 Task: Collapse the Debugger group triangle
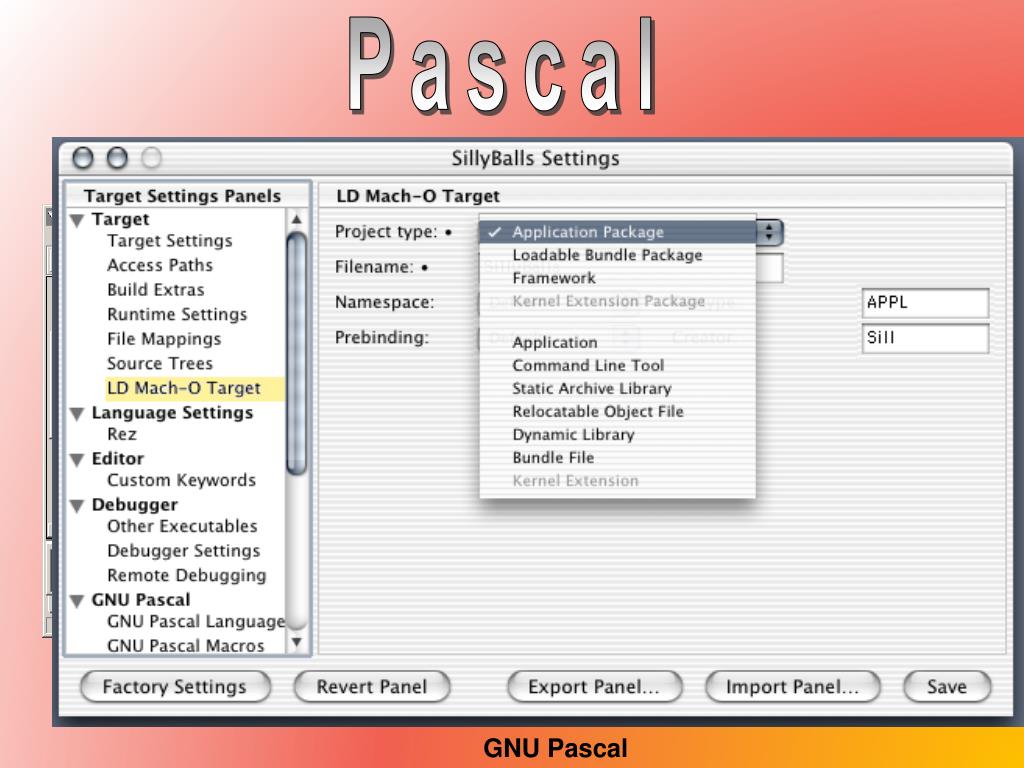pos(77,505)
